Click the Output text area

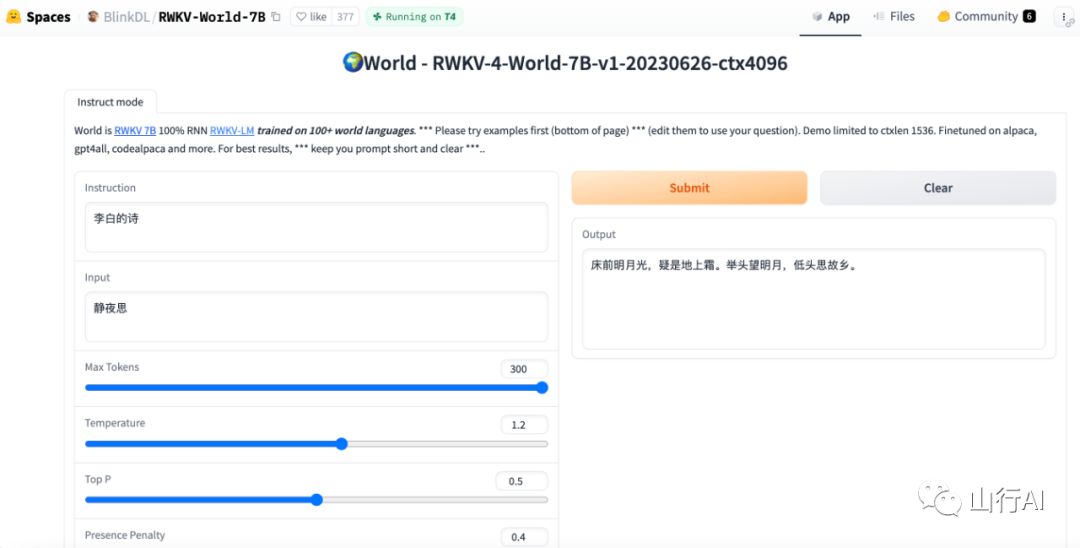coord(813,299)
